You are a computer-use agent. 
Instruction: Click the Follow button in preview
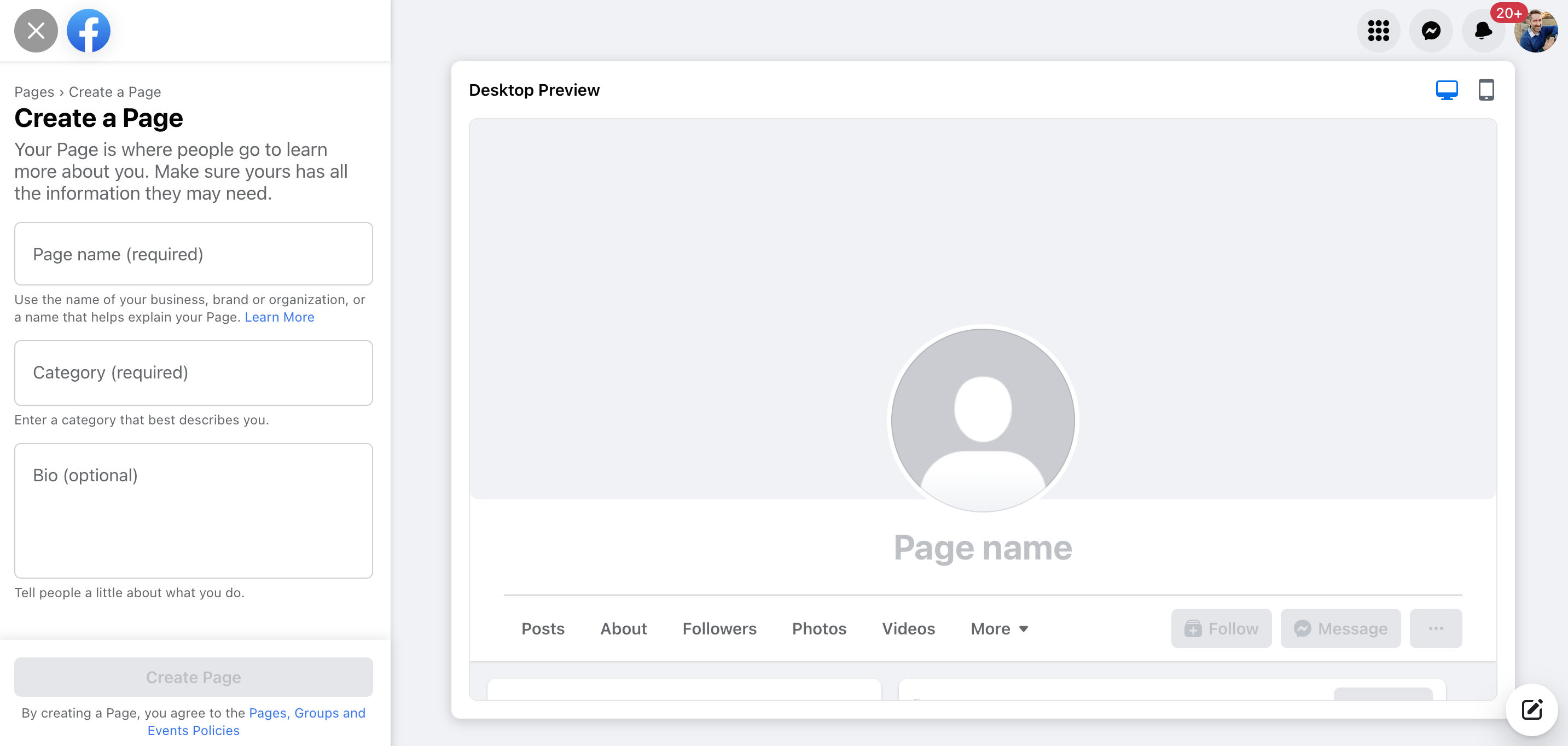point(1221,628)
